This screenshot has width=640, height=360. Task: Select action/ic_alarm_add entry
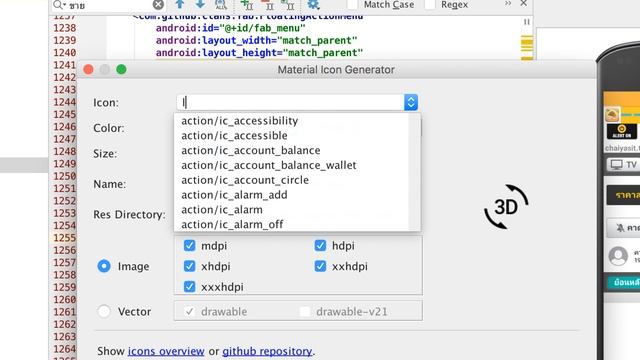(x=234, y=195)
